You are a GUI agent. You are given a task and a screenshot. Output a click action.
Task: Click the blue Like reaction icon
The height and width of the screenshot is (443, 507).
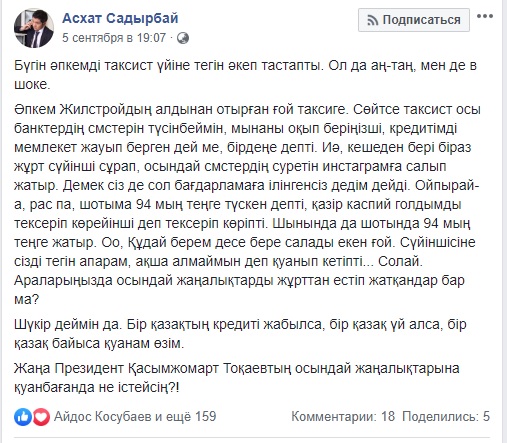[x=23, y=417]
